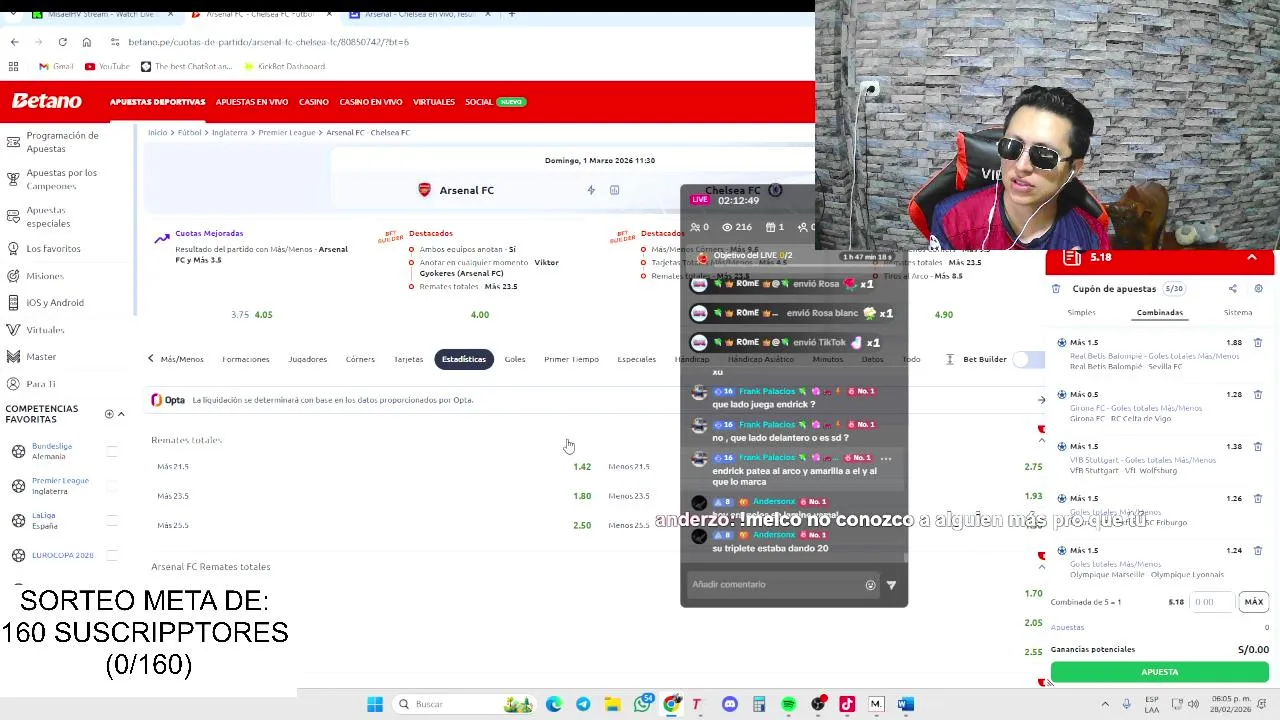This screenshot has height=720, width=1280.
Task: Reload the browser page
Action: [x=62, y=42]
